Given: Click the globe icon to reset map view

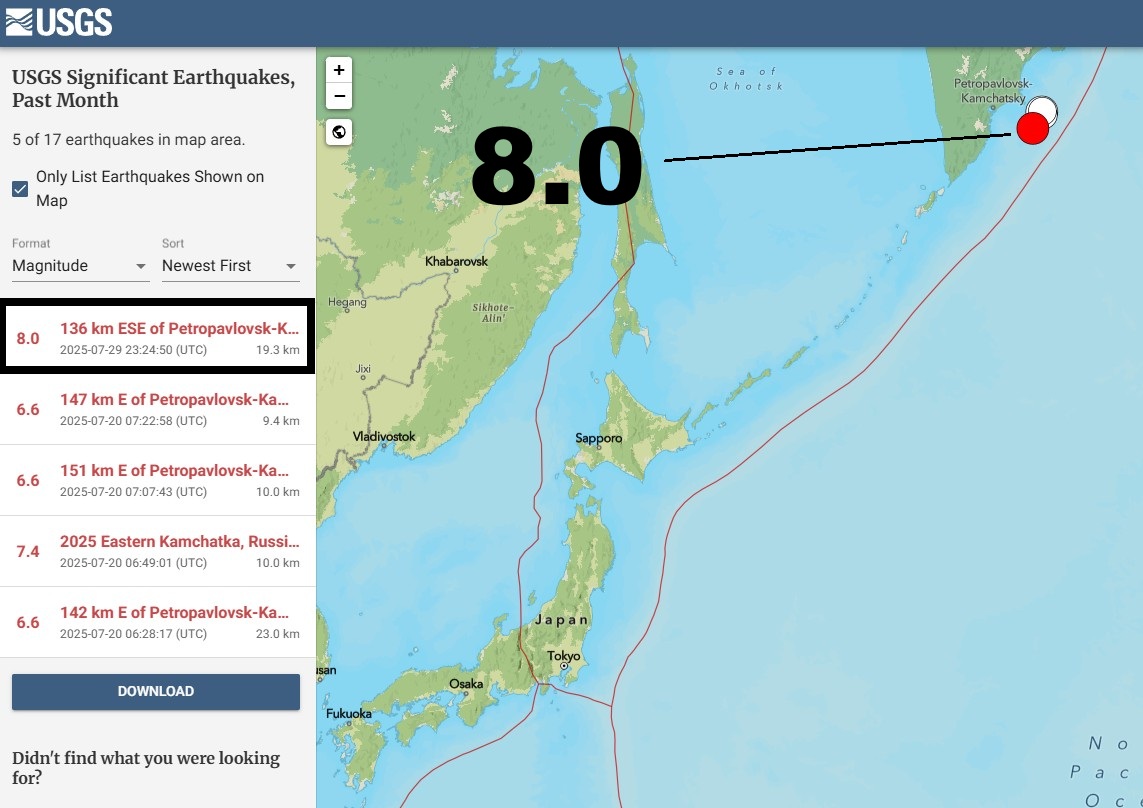Looking at the screenshot, I should 338,131.
